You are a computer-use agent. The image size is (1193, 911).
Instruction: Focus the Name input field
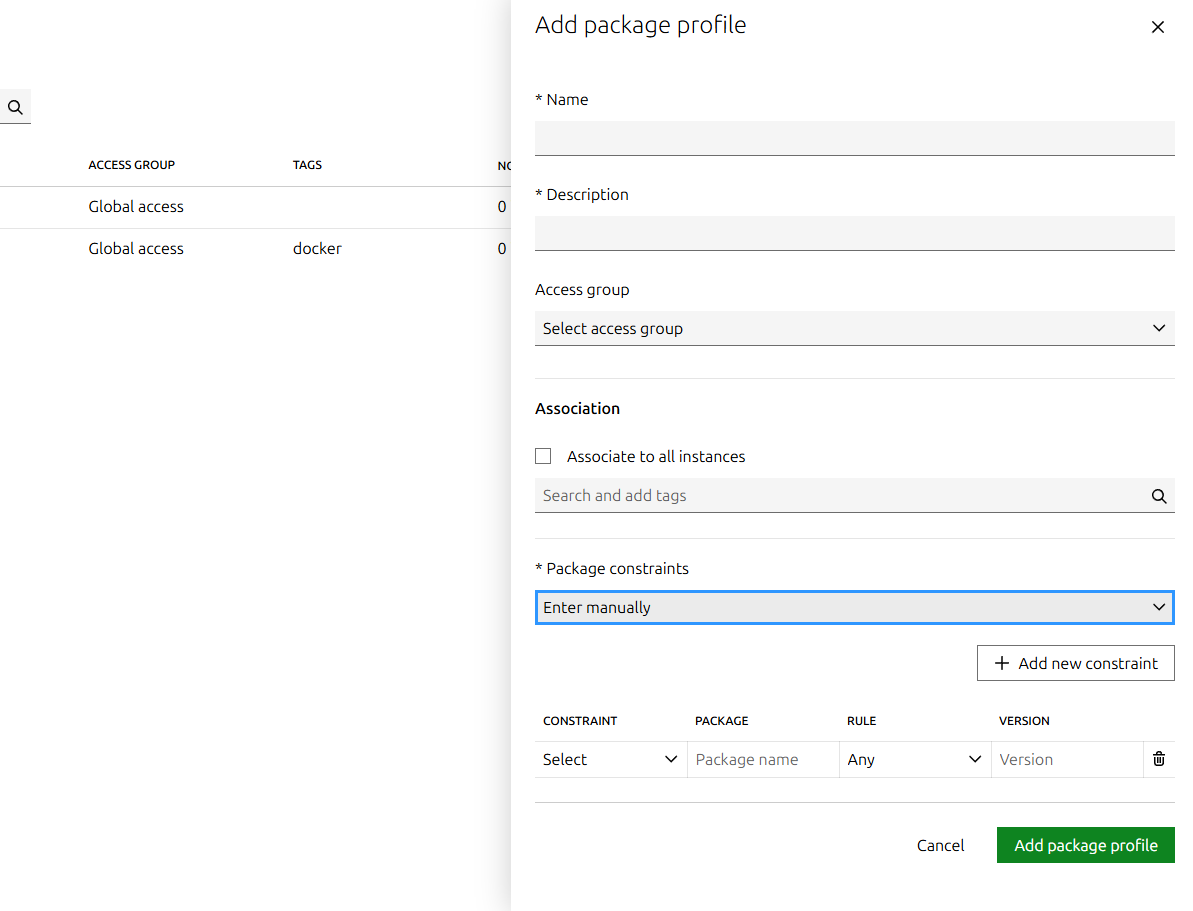tap(854, 138)
